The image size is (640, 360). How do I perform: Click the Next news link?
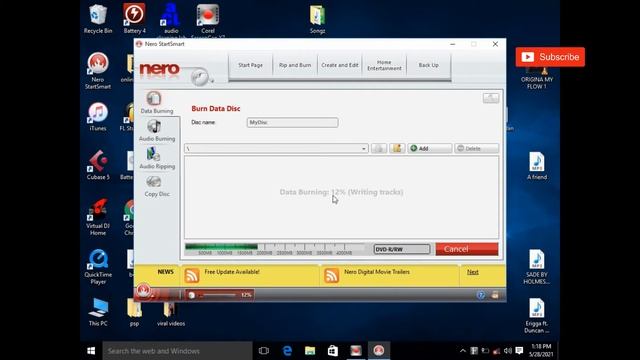point(473,272)
